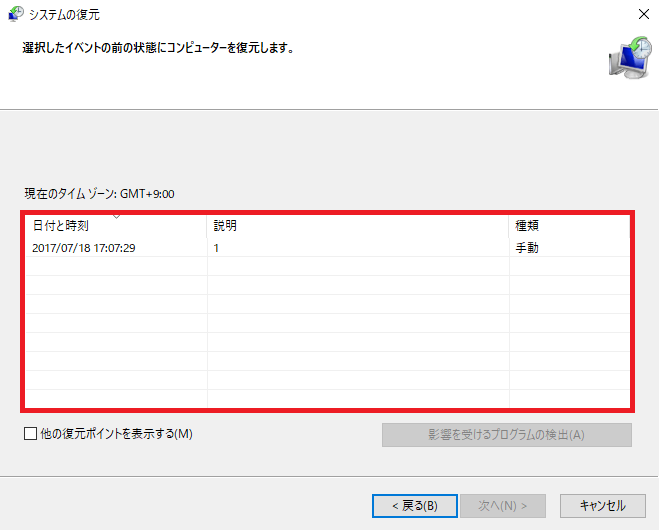This screenshot has height=530, width=659.
Task: Check 他の復元ポイントを表示する checkbox
Action: 30,433
